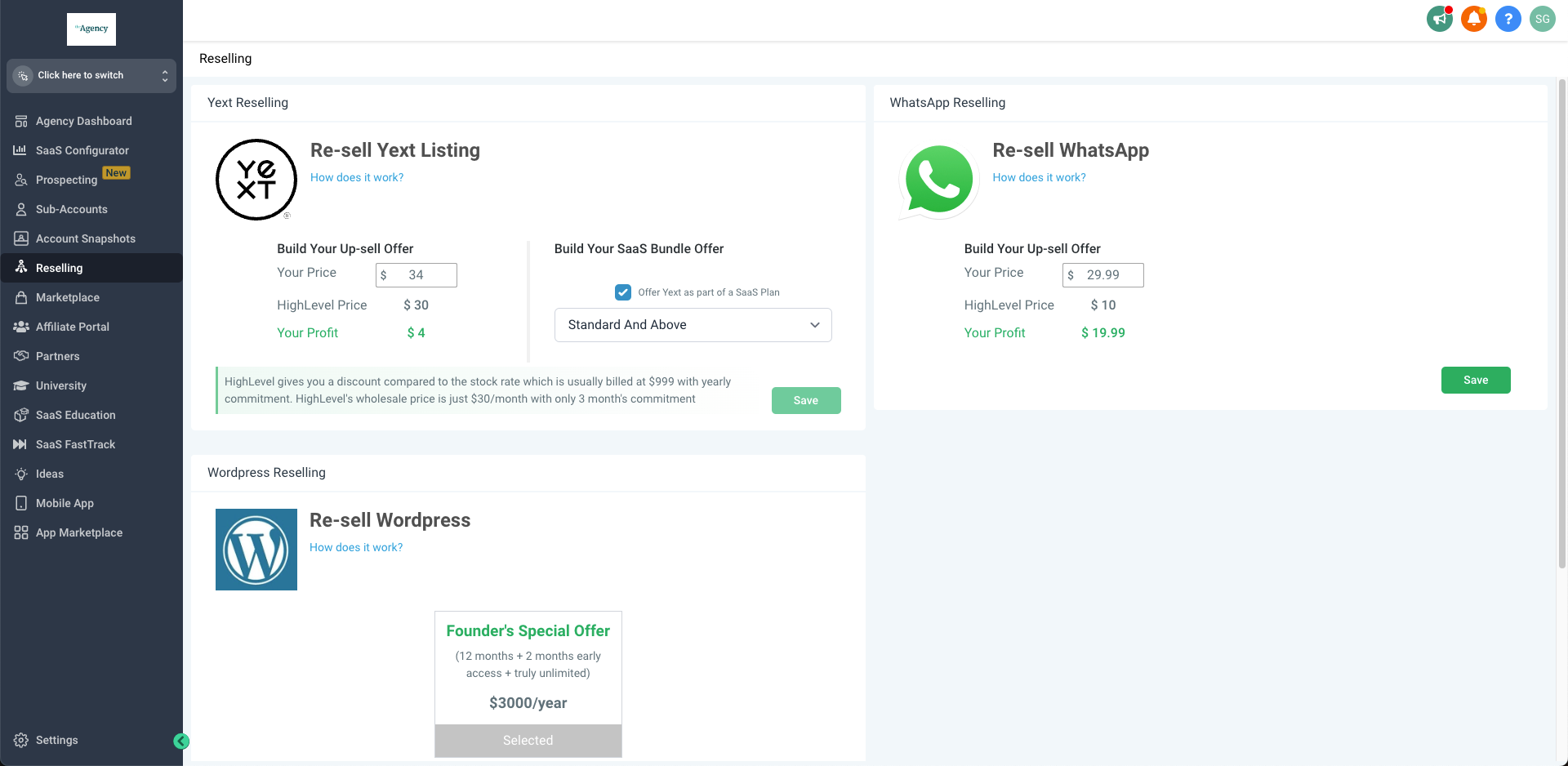Open the Click here to switch selector
Screen dimensions: 1568x766
pyautogui.click(x=91, y=75)
